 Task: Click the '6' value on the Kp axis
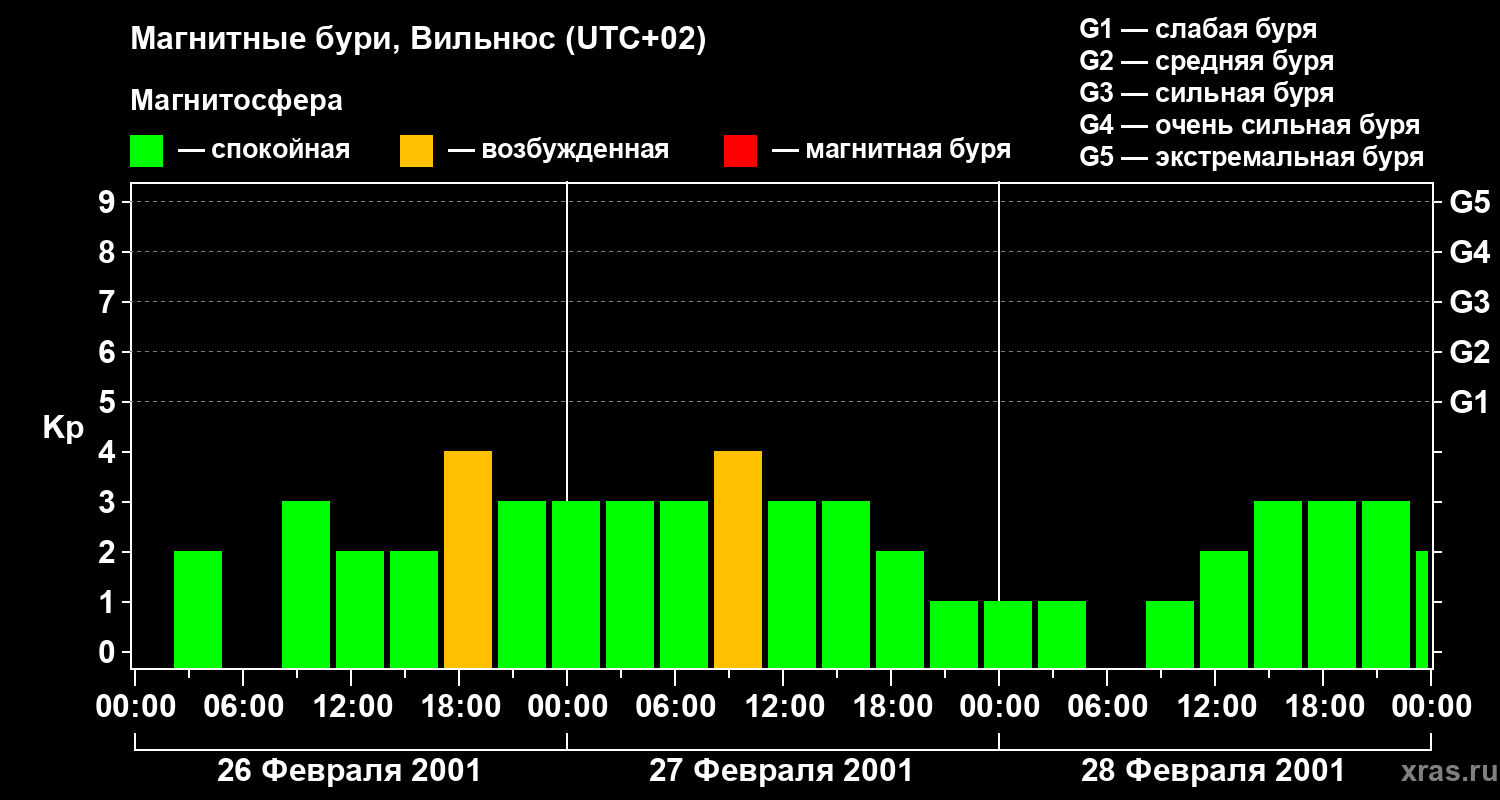109,352
